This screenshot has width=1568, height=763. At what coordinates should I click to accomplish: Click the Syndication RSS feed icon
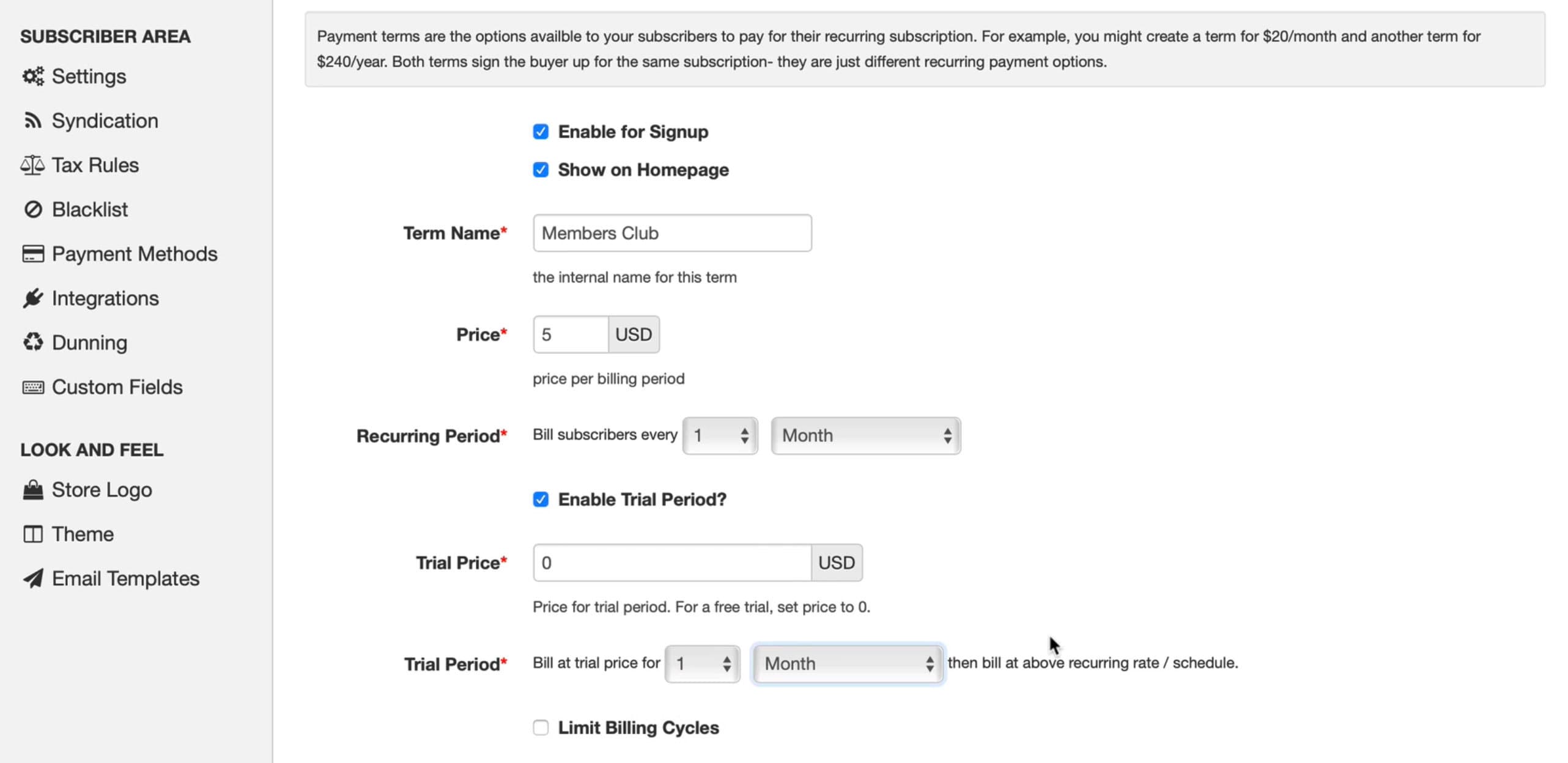(x=33, y=121)
